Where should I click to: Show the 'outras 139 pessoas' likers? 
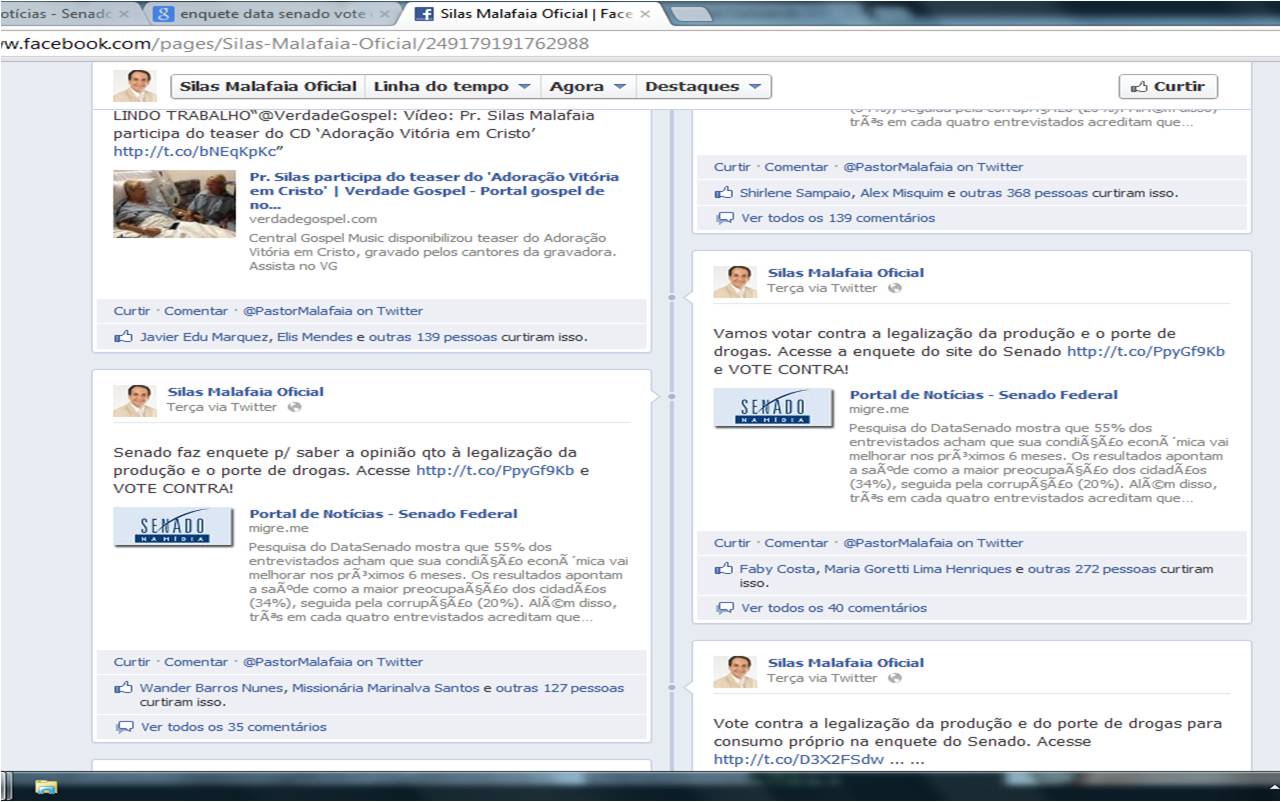click(x=432, y=337)
